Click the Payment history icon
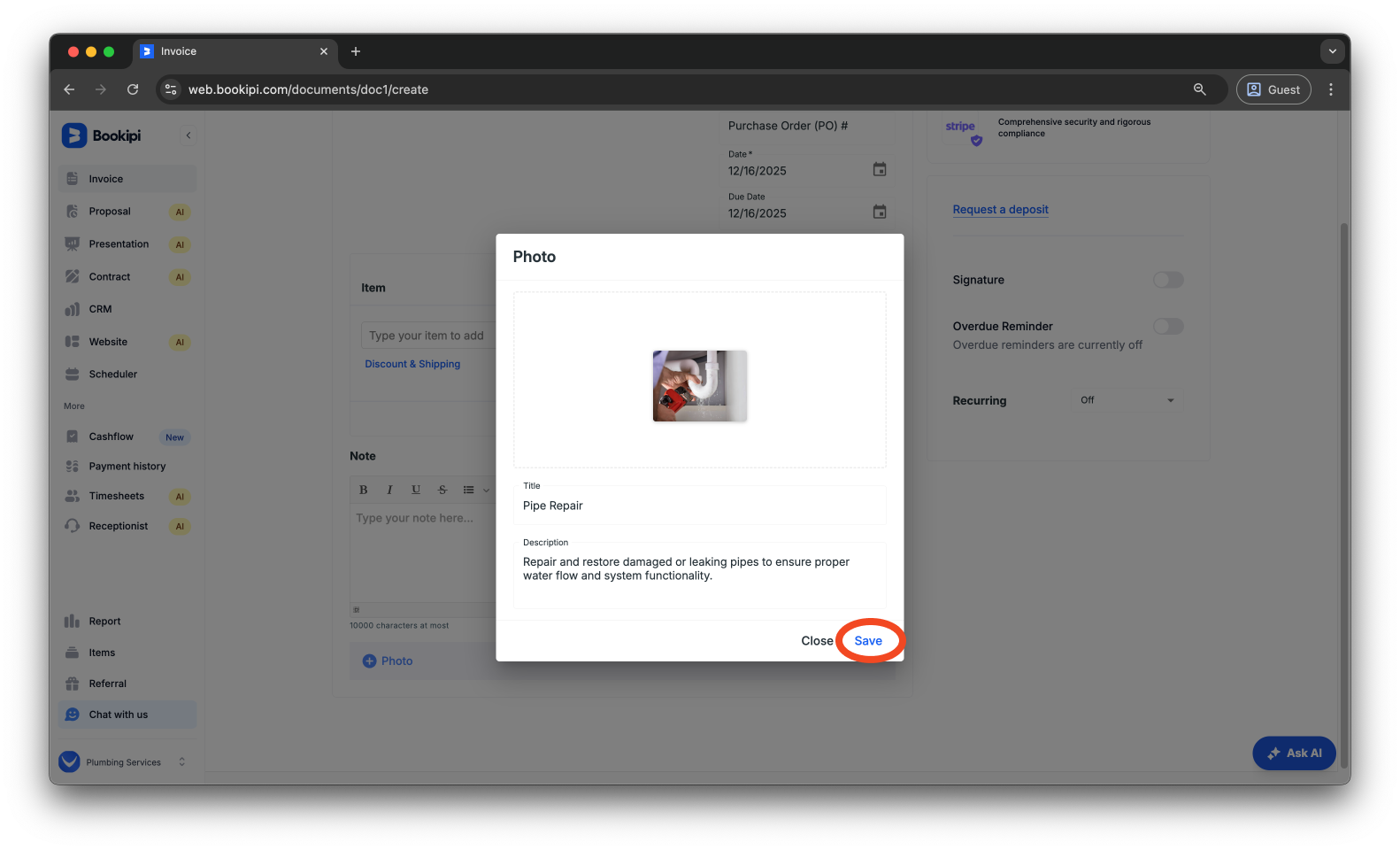1400x850 pixels. coord(73,466)
